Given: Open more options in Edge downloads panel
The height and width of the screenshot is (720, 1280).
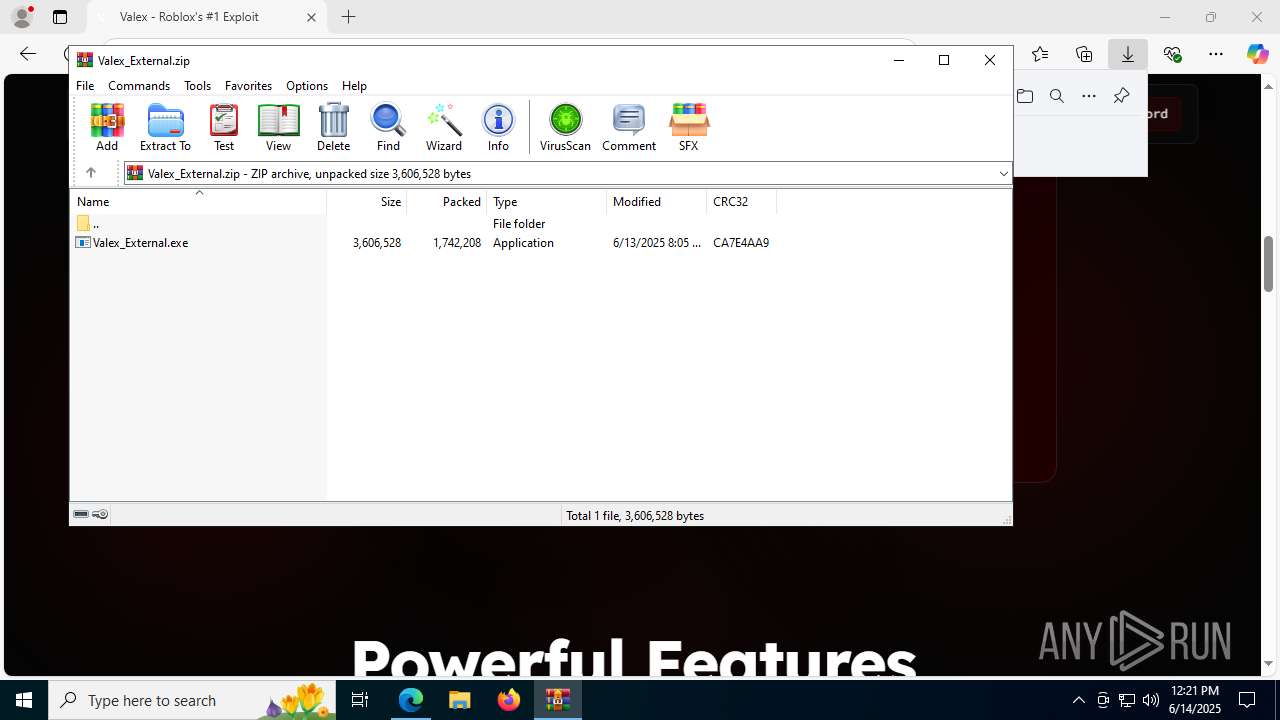Looking at the screenshot, I should click(x=1089, y=96).
